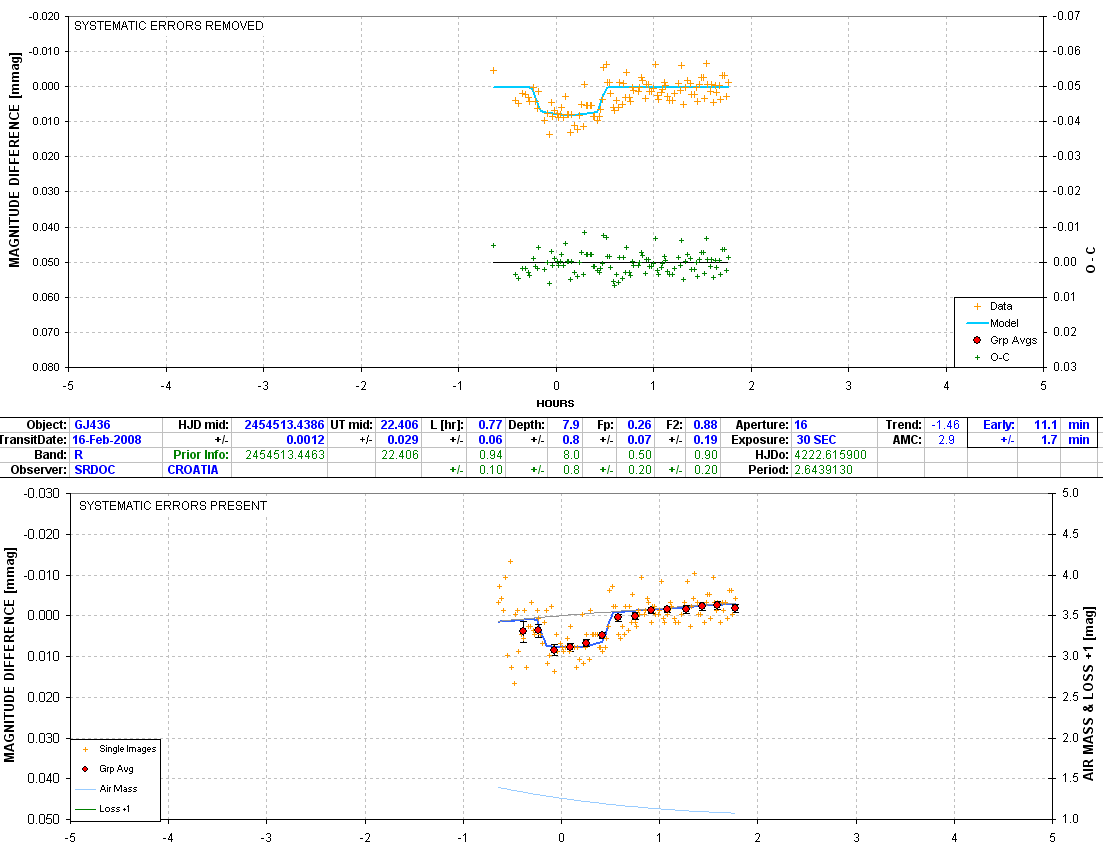The image size is (1103, 848).
Task: Click the prior F2 value "0.90"
Action: [706, 455]
